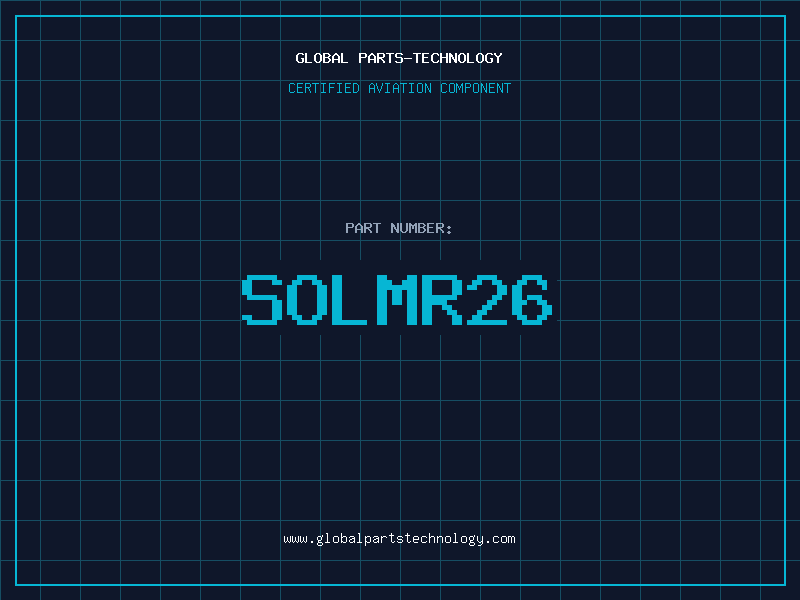Screen dimensions: 800x600
Task: Click the GLOBAL PARTS-TECHNOLOGY company heading
Action: [399, 58]
